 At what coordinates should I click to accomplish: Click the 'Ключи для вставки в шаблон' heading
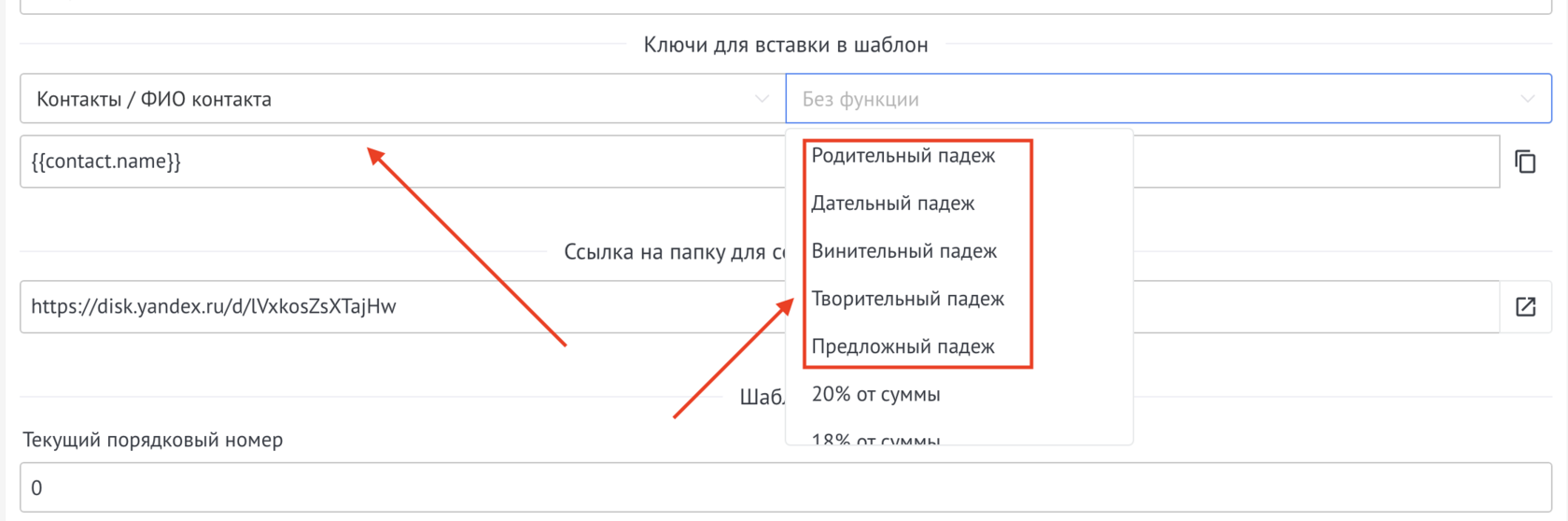click(x=785, y=45)
